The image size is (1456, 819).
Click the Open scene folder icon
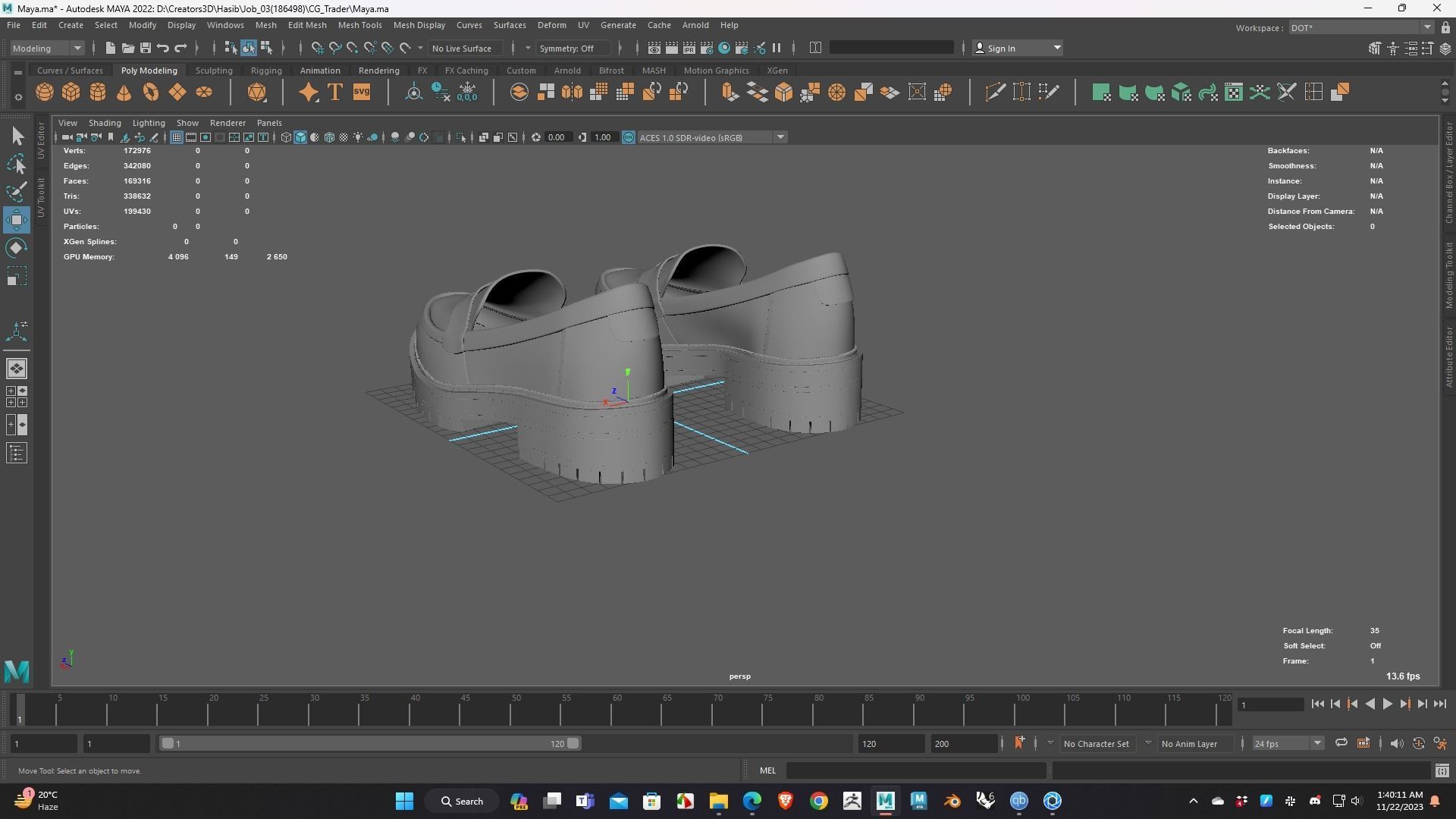click(x=128, y=48)
